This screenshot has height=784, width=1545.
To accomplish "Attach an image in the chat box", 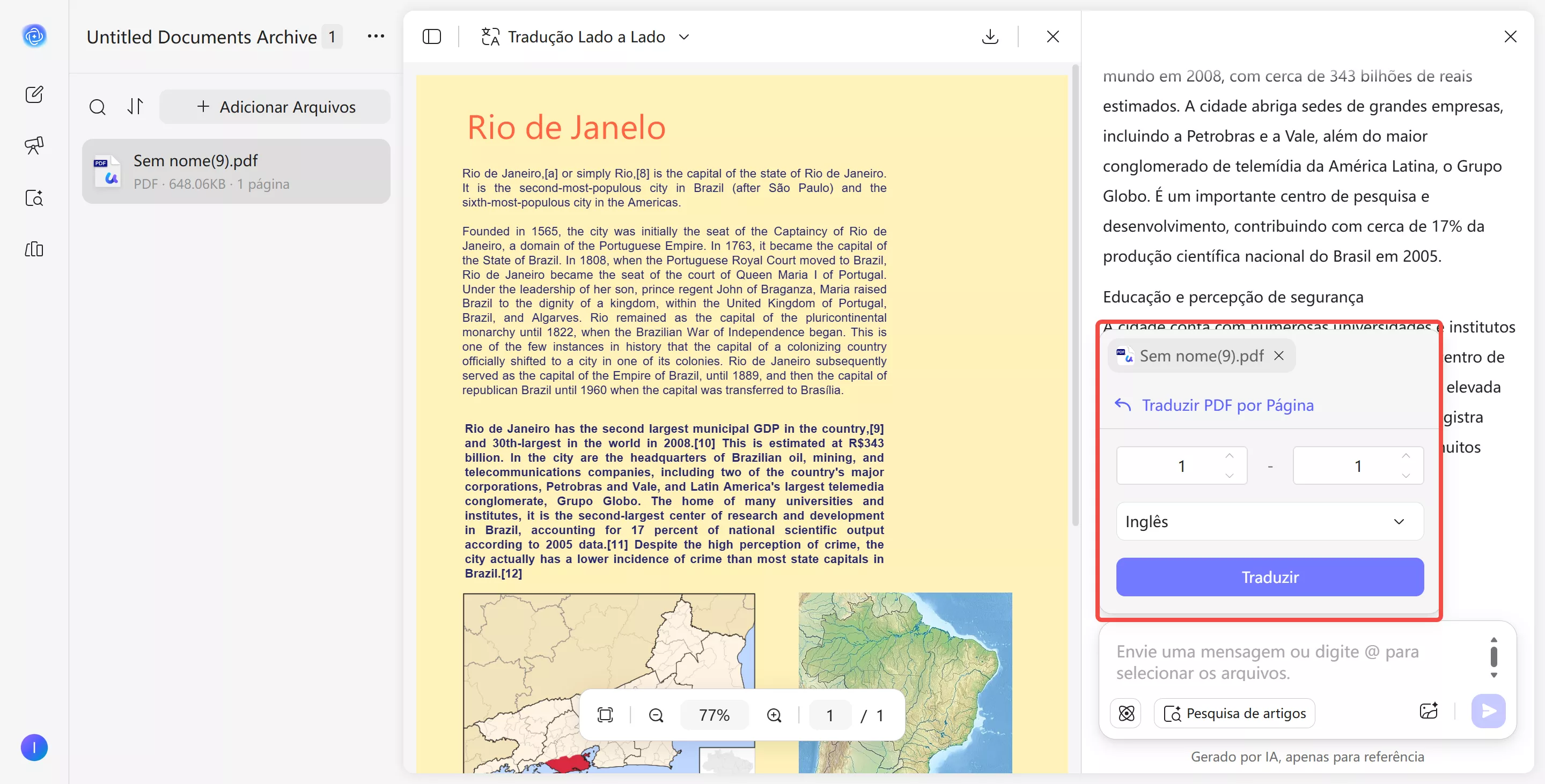I will click(x=1429, y=711).
